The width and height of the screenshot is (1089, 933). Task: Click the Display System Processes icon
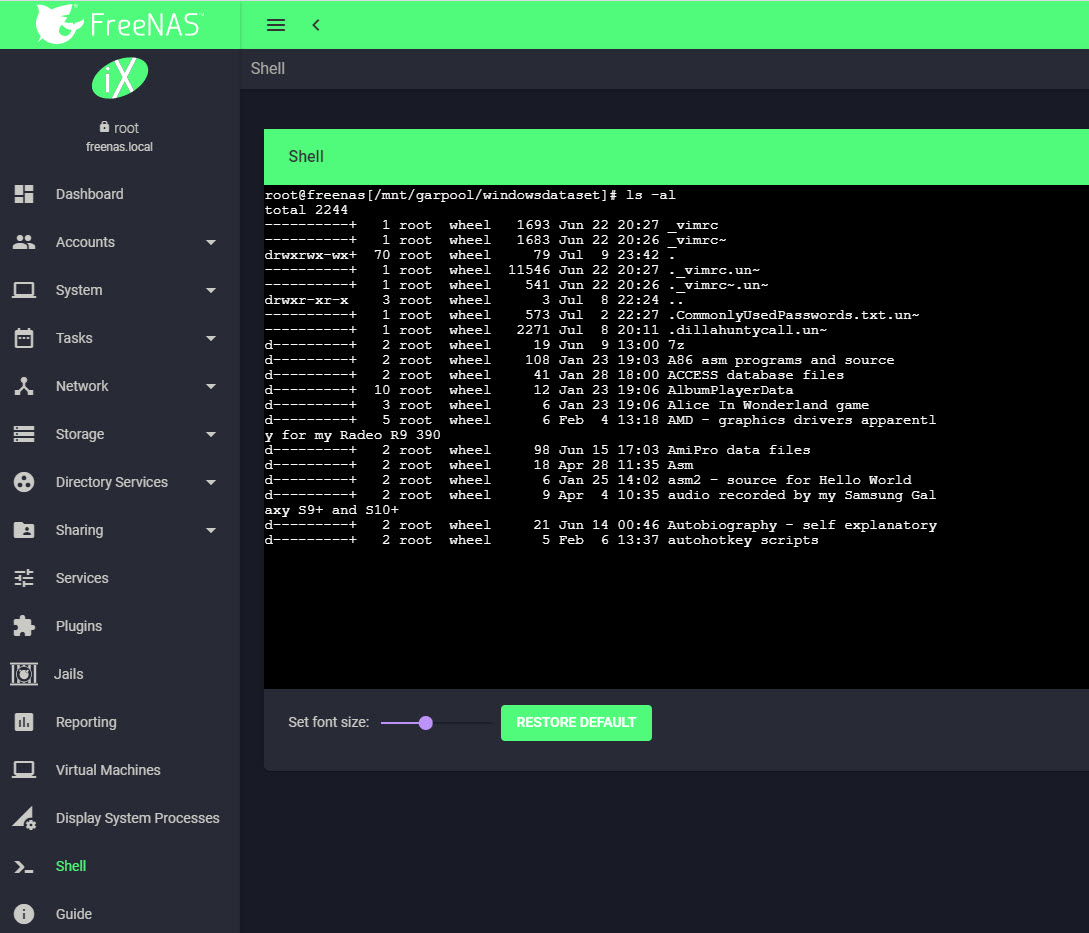tap(24, 818)
